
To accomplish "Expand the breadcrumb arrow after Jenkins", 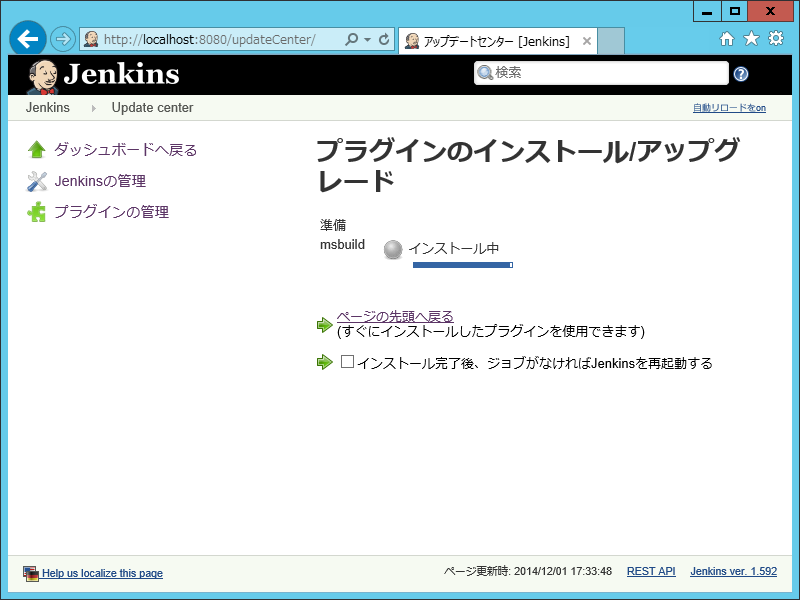I will [93, 108].
